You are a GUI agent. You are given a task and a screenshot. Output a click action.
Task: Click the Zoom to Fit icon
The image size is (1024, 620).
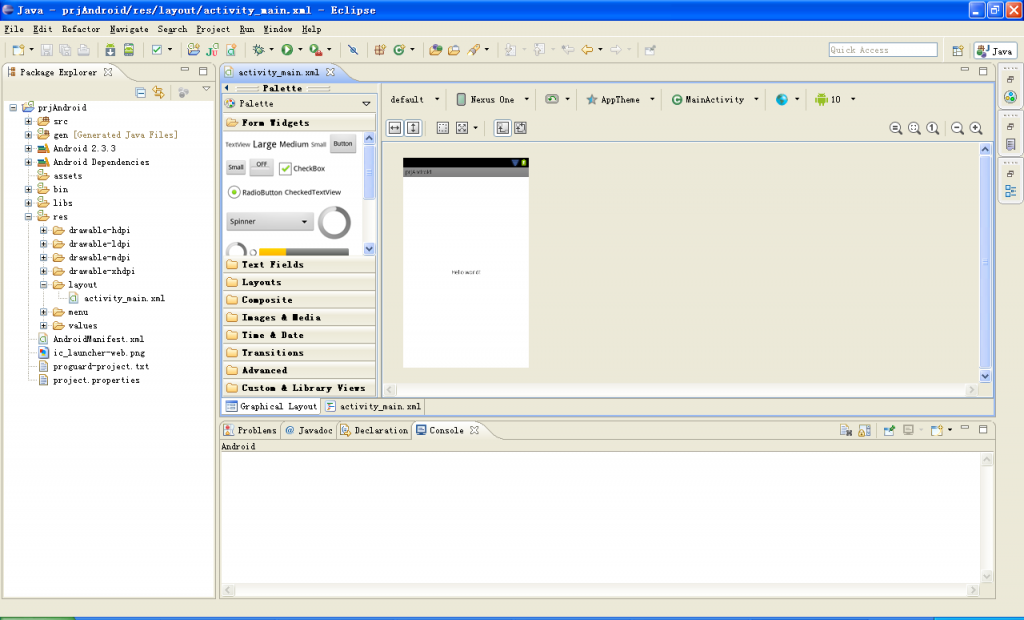[914, 128]
